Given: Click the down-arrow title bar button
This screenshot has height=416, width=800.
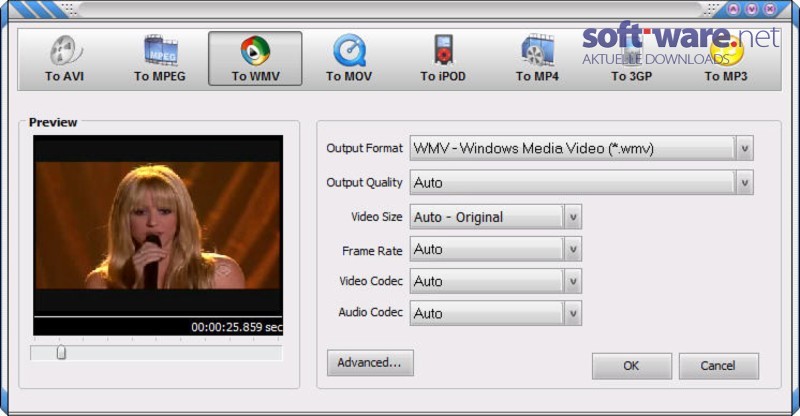Looking at the screenshot, I should coord(752,9).
